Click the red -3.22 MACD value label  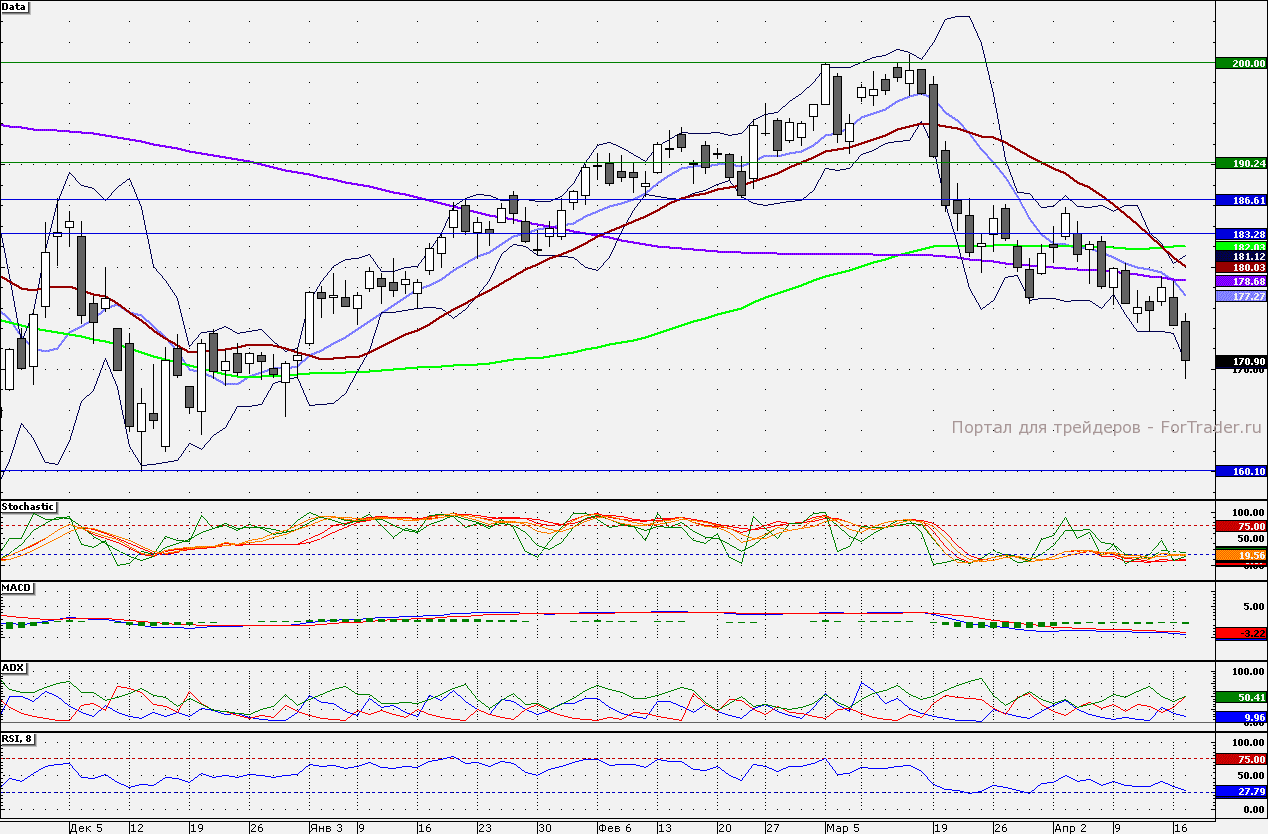1241,633
